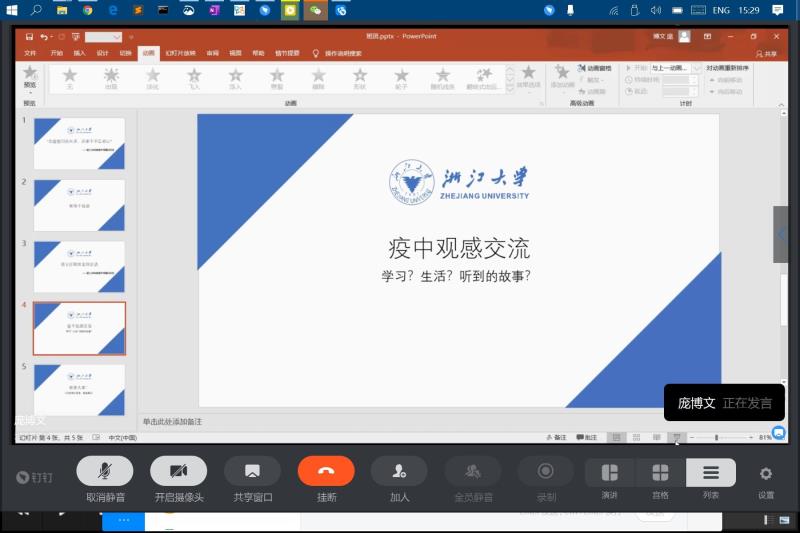The image size is (800, 533).
Task: Click the user account avatar in title bar
Action: pos(685,36)
